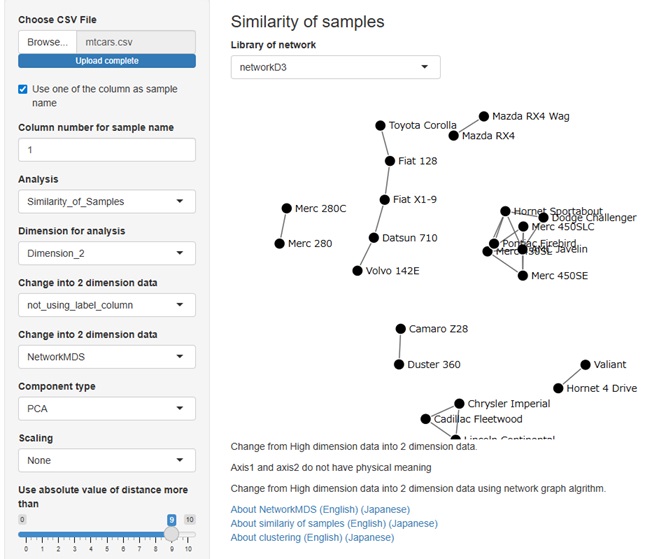652x559 pixels.
Task: Select the Volvo 142E node
Action: [x=357, y=271]
